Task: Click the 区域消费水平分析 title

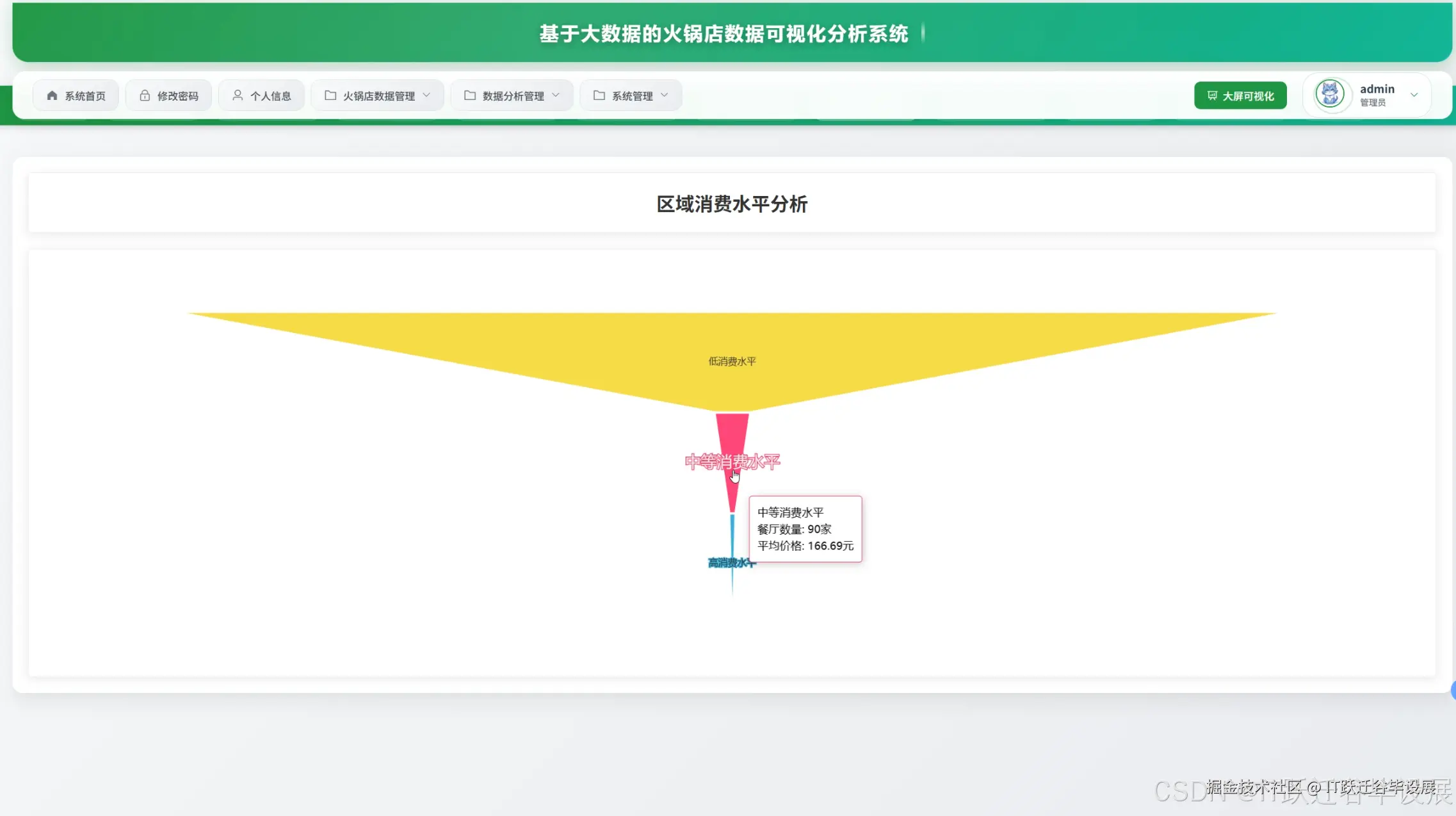Action: (x=731, y=204)
